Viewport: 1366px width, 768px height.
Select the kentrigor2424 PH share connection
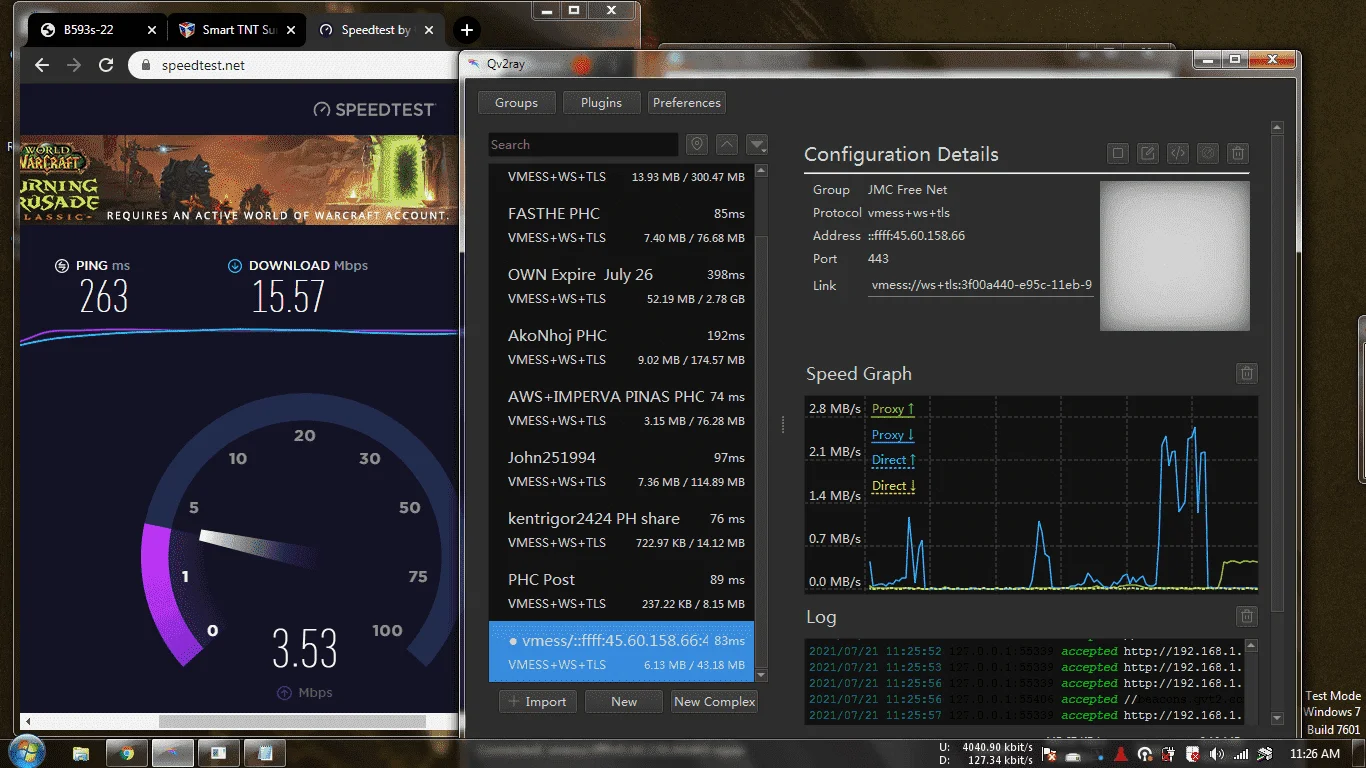[621, 531]
